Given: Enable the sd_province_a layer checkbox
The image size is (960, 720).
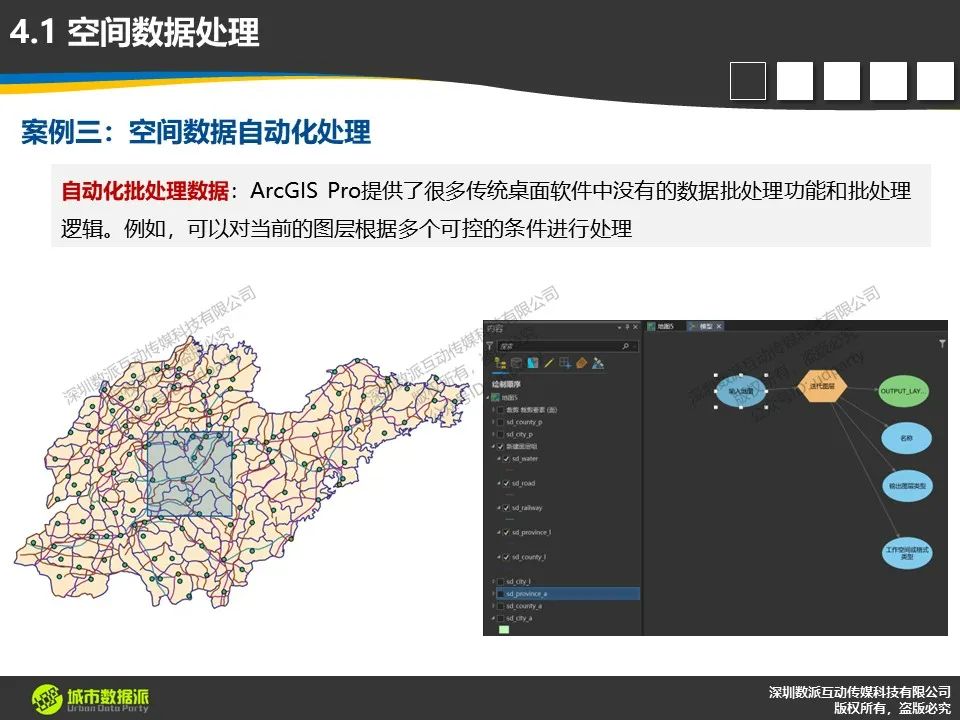Looking at the screenshot, I should [500, 594].
